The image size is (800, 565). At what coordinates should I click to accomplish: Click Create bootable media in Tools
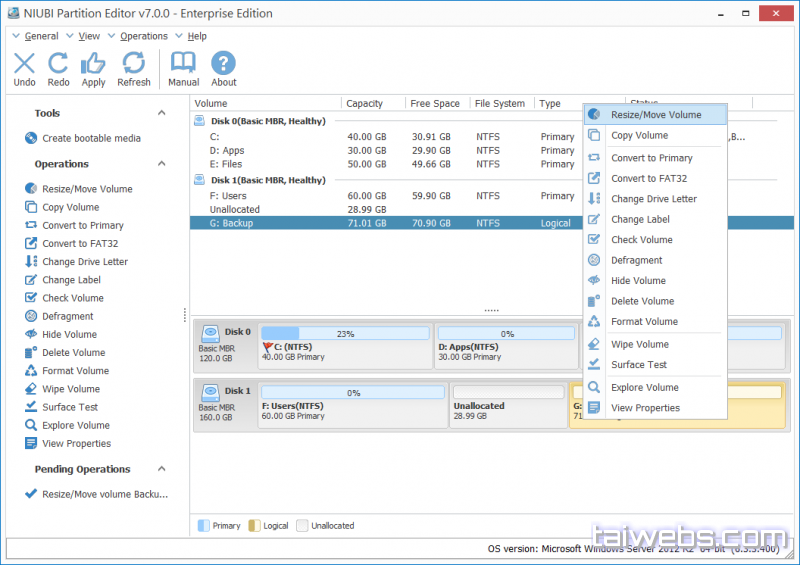[91, 138]
